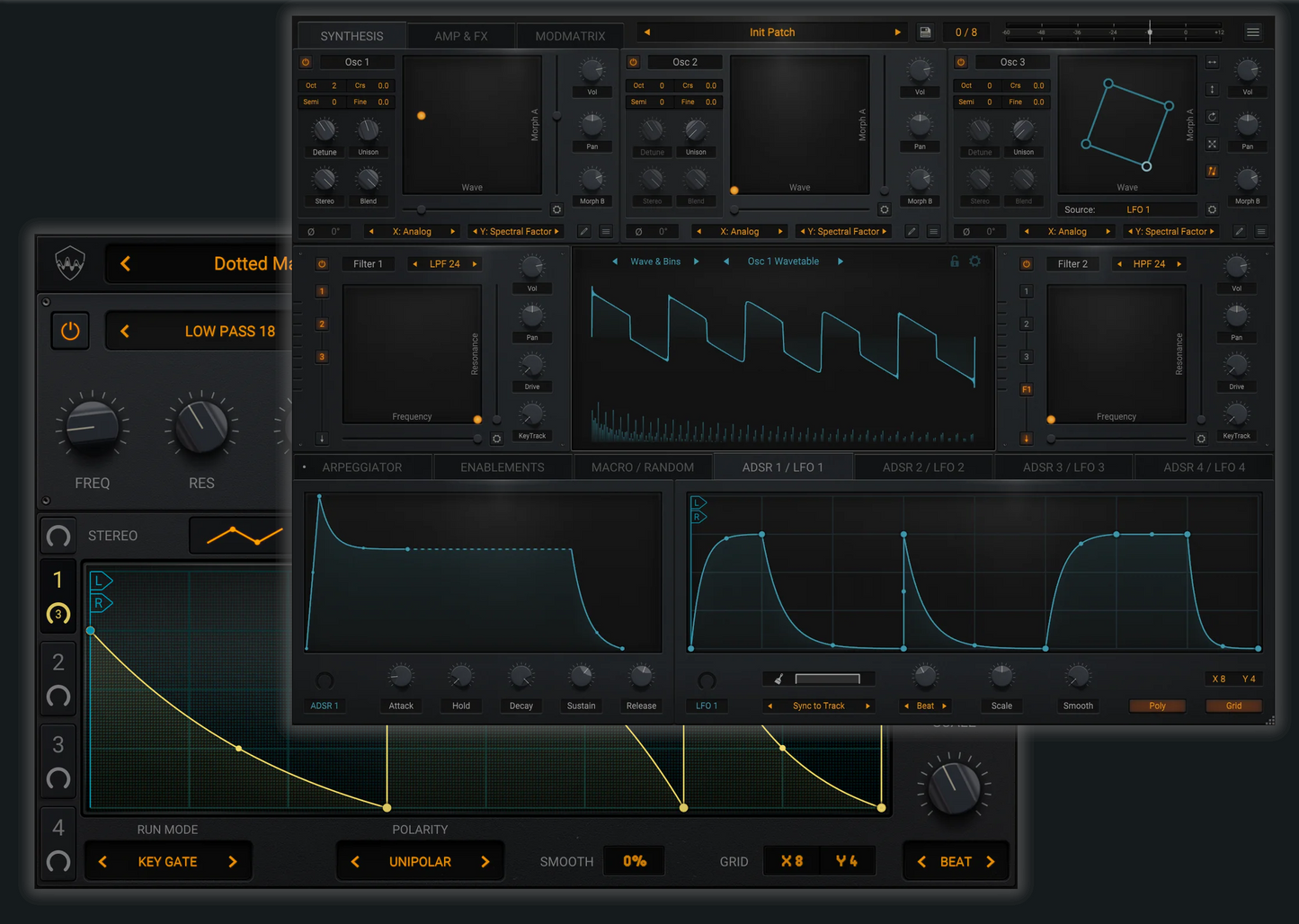Screen dimensions: 1299x924
Task: Click the FREQ knob in back plugin
Action: tap(93, 428)
